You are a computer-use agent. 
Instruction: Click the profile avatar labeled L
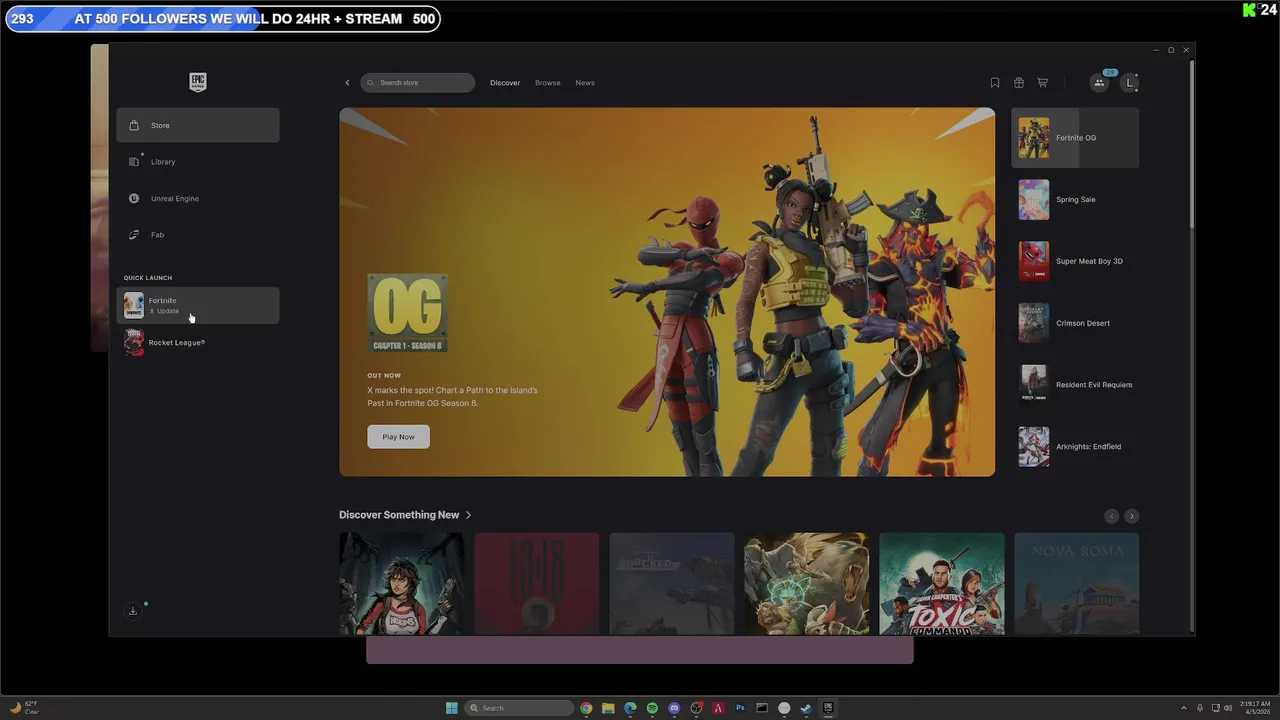[1130, 83]
